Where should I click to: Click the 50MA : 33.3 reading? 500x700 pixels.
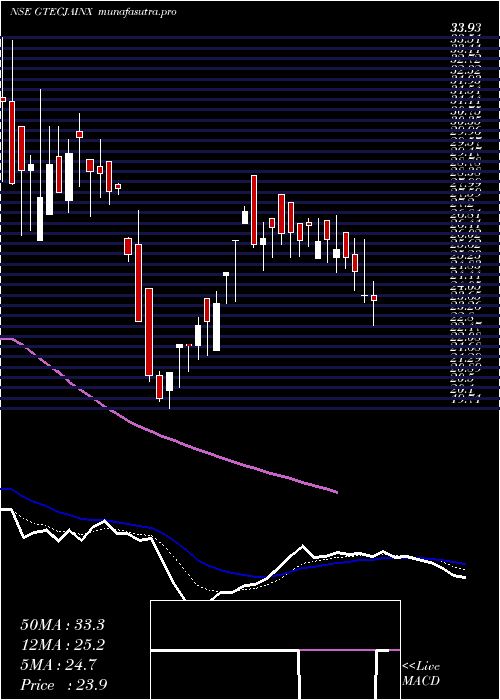(x=62, y=625)
